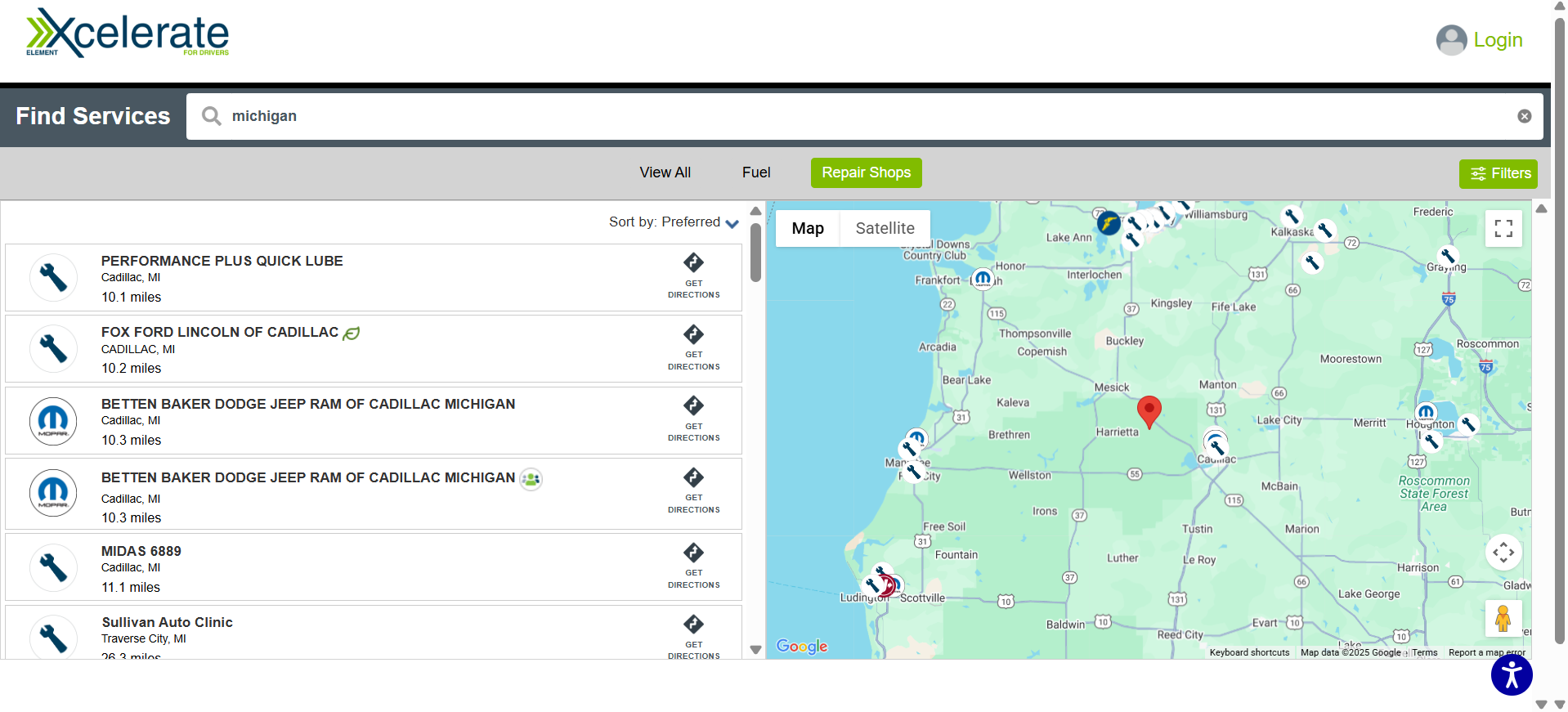
Task: Click the search magnifier icon
Action: (x=212, y=116)
